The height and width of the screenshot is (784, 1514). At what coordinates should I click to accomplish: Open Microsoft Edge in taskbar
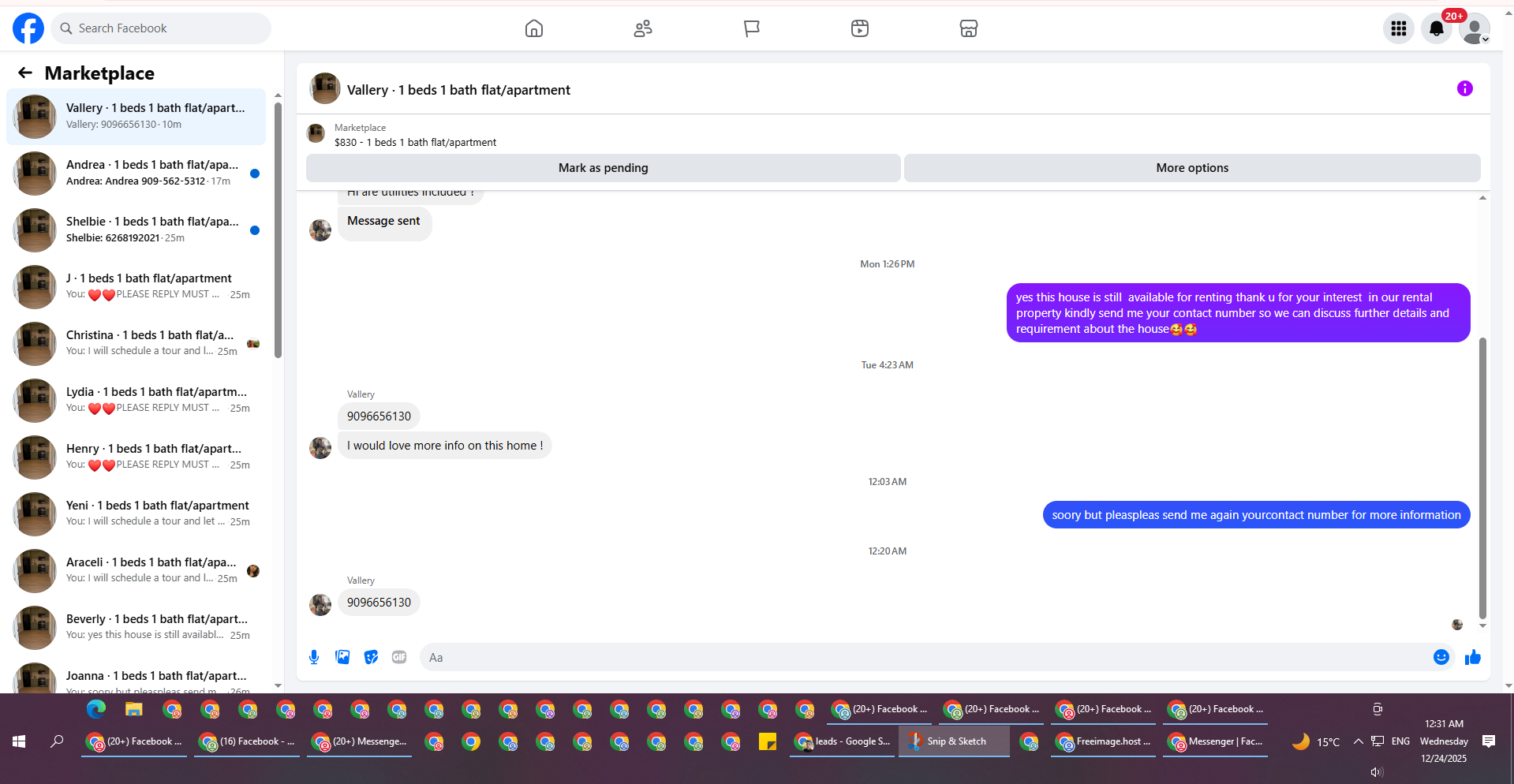coord(95,709)
